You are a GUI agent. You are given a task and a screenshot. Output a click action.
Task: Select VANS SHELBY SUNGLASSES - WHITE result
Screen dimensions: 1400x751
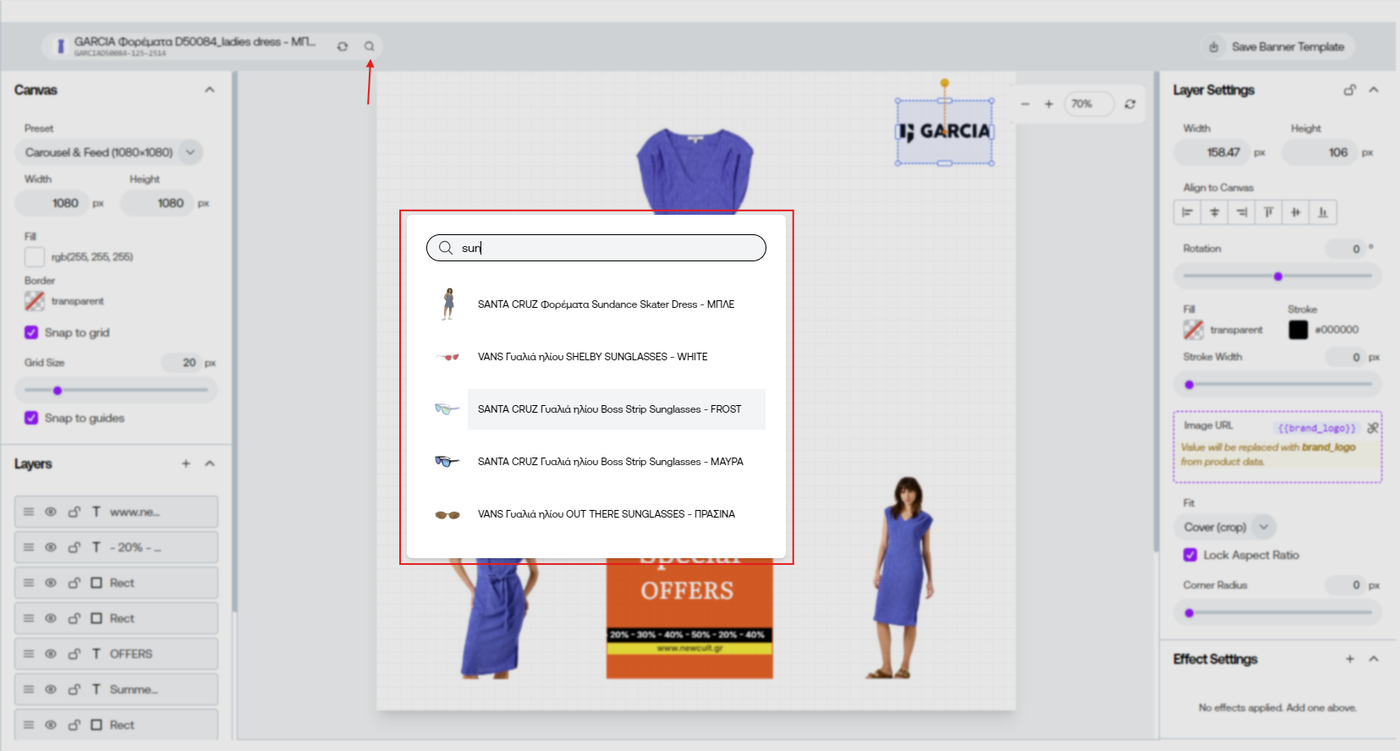point(597,357)
